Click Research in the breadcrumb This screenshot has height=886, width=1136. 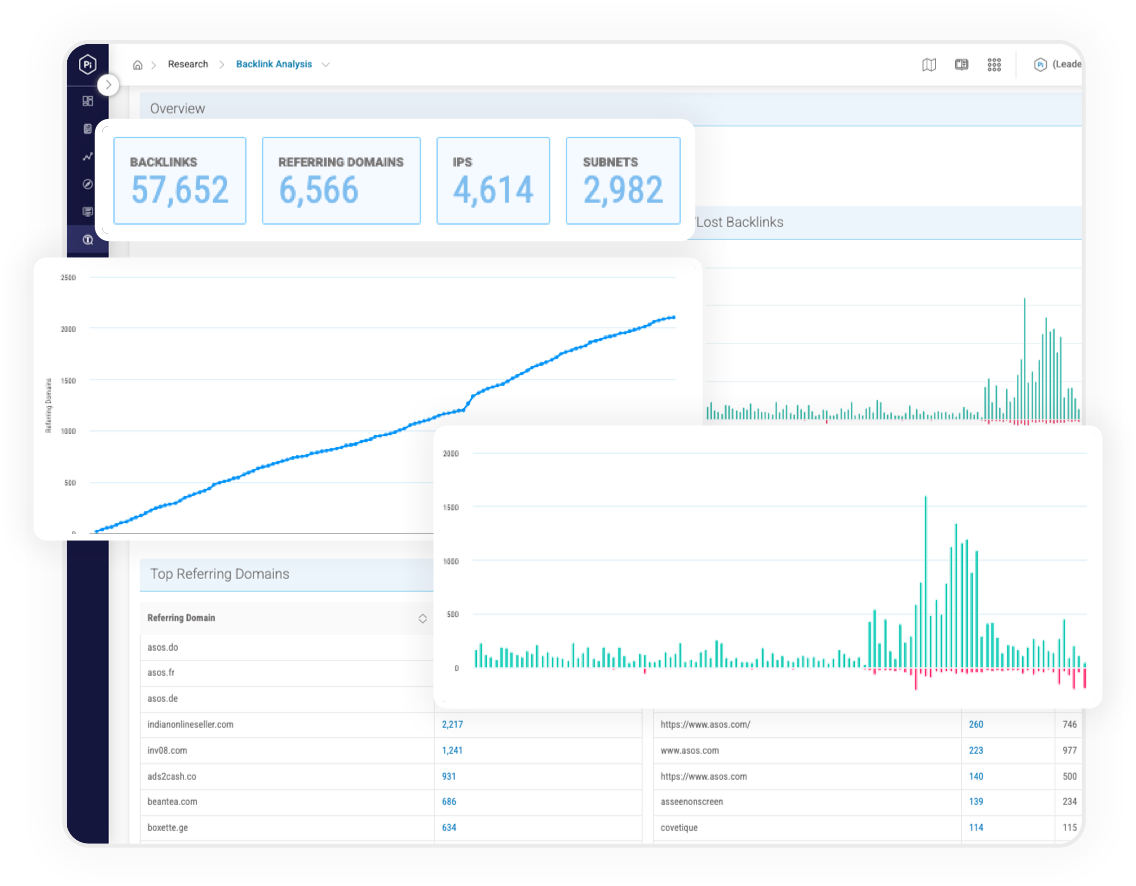pos(188,64)
